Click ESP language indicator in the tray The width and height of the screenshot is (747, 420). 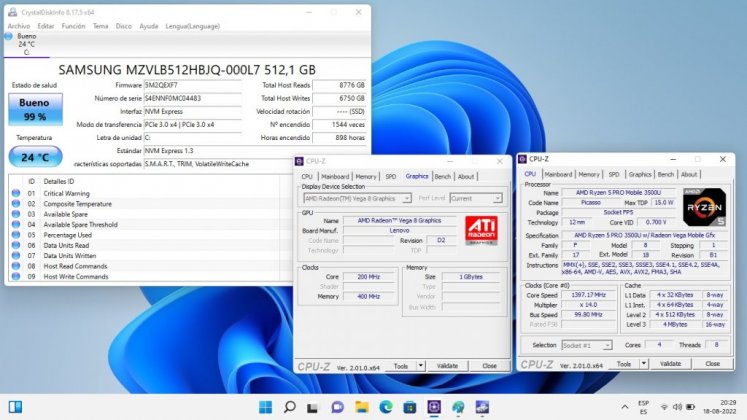point(644,407)
